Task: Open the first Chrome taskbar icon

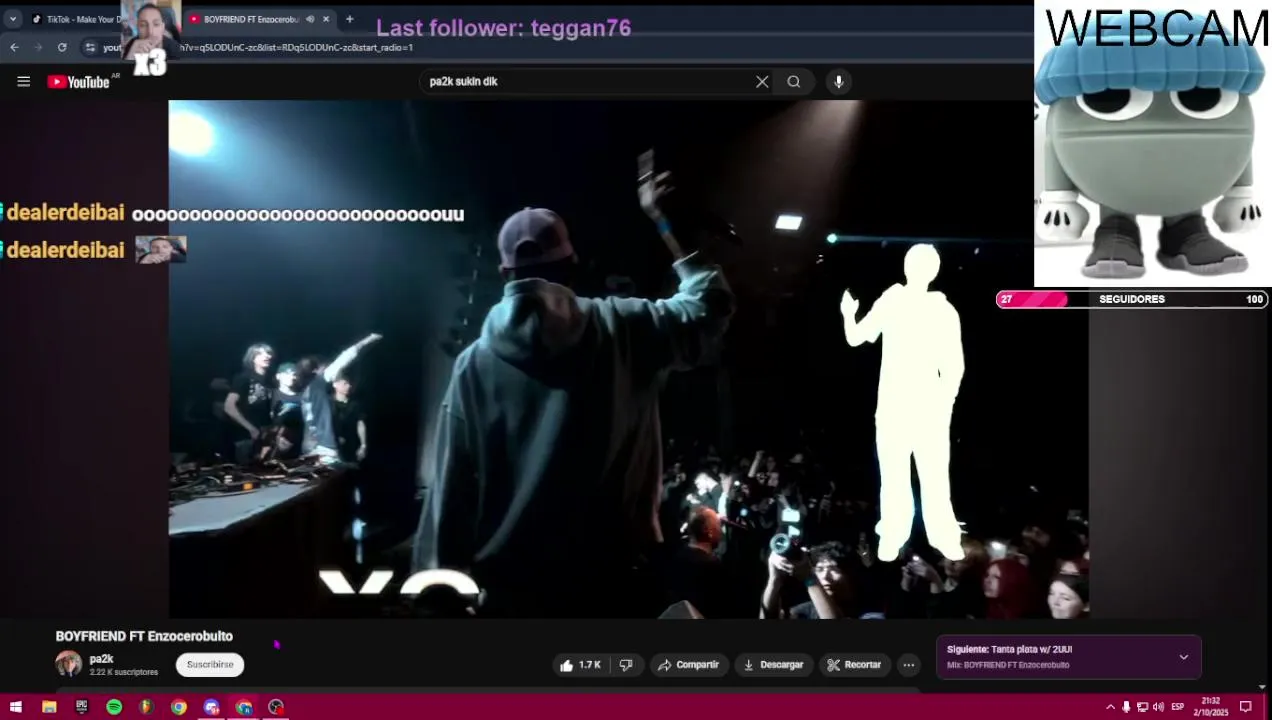Action: coord(178,707)
